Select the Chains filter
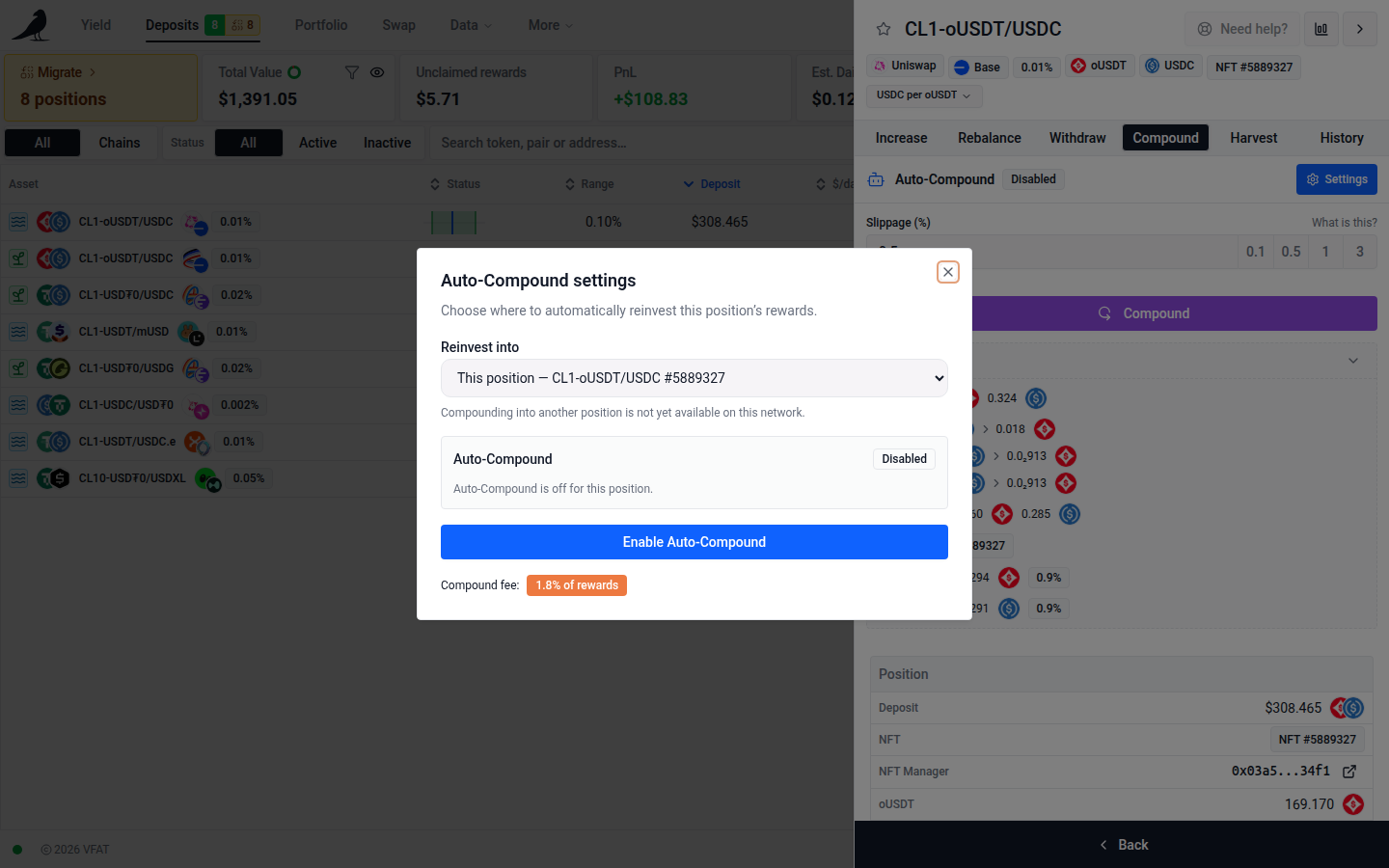The height and width of the screenshot is (868, 1389). (119, 143)
